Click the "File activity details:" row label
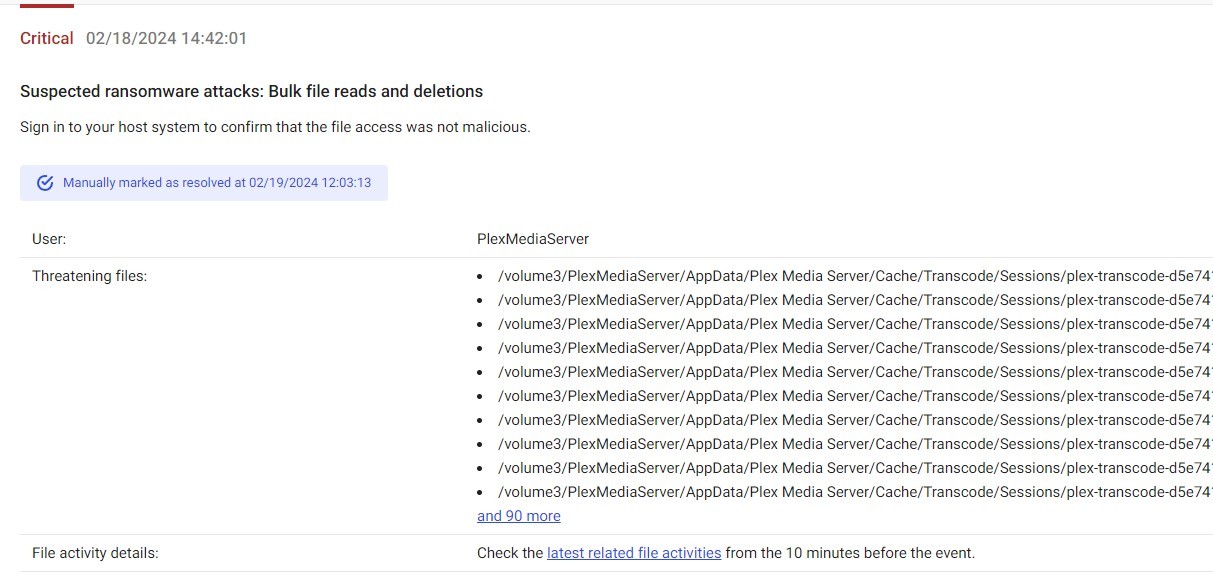Screen dimensions: 1213x579 tap(95, 552)
